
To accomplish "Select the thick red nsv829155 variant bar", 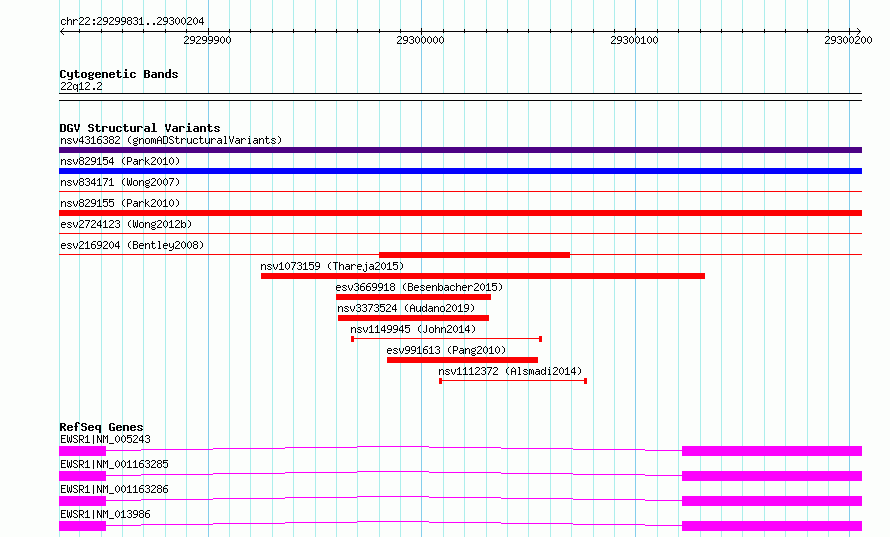I will coord(460,213).
